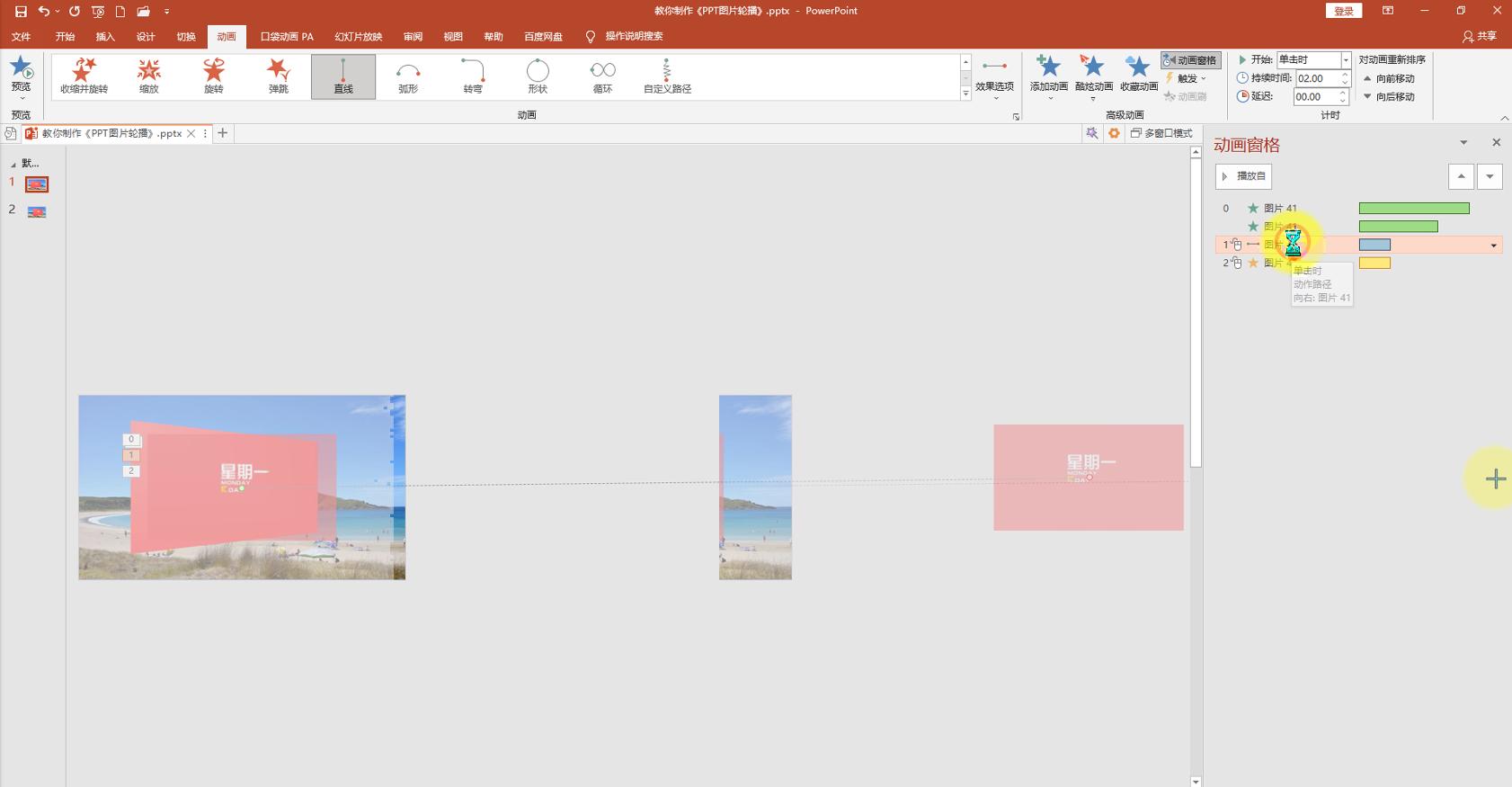Viewport: 1512px width, 787px height.
Task: Toggle the 动画窗格 animation pane button
Action: (x=1190, y=60)
